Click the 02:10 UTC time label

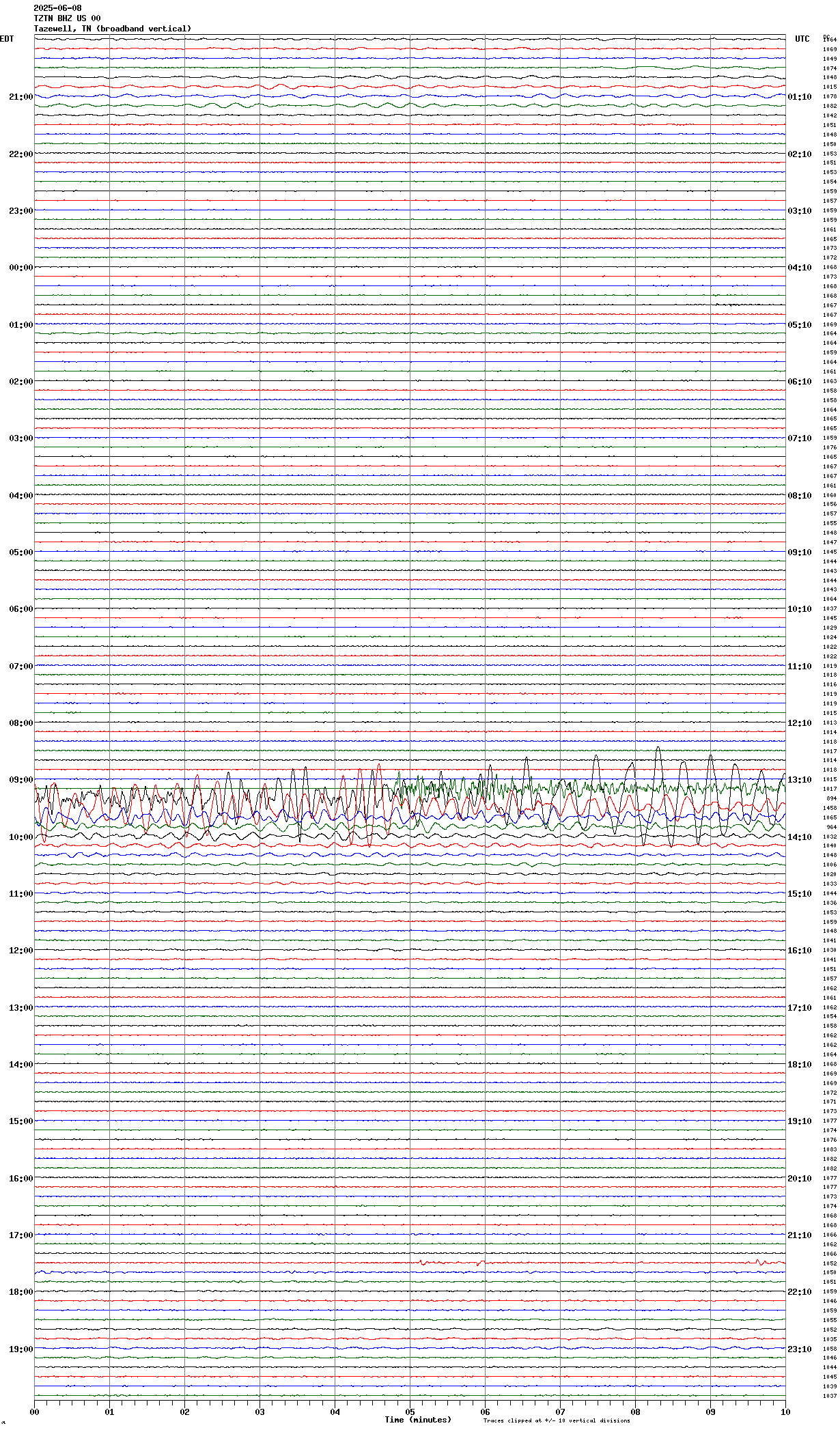pyautogui.click(x=800, y=154)
